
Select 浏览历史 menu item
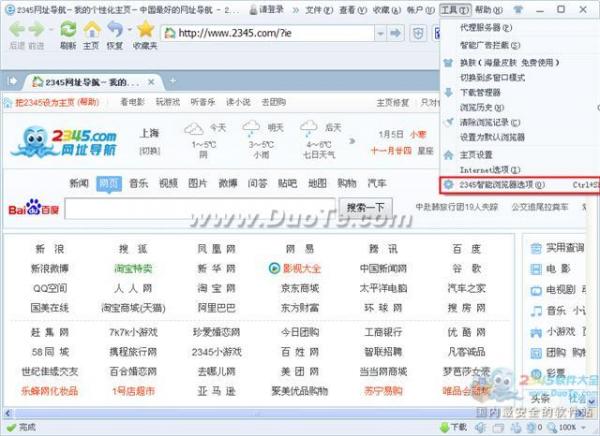click(x=520, y=108)
